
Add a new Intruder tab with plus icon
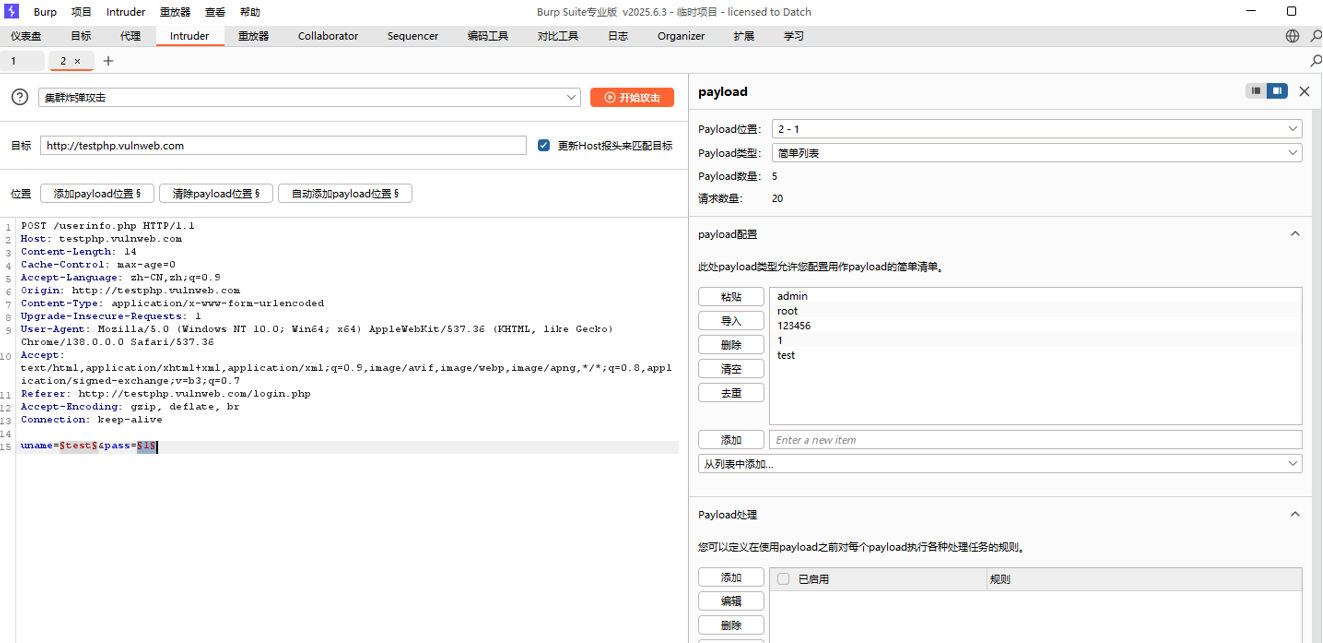tap(108, 61)
